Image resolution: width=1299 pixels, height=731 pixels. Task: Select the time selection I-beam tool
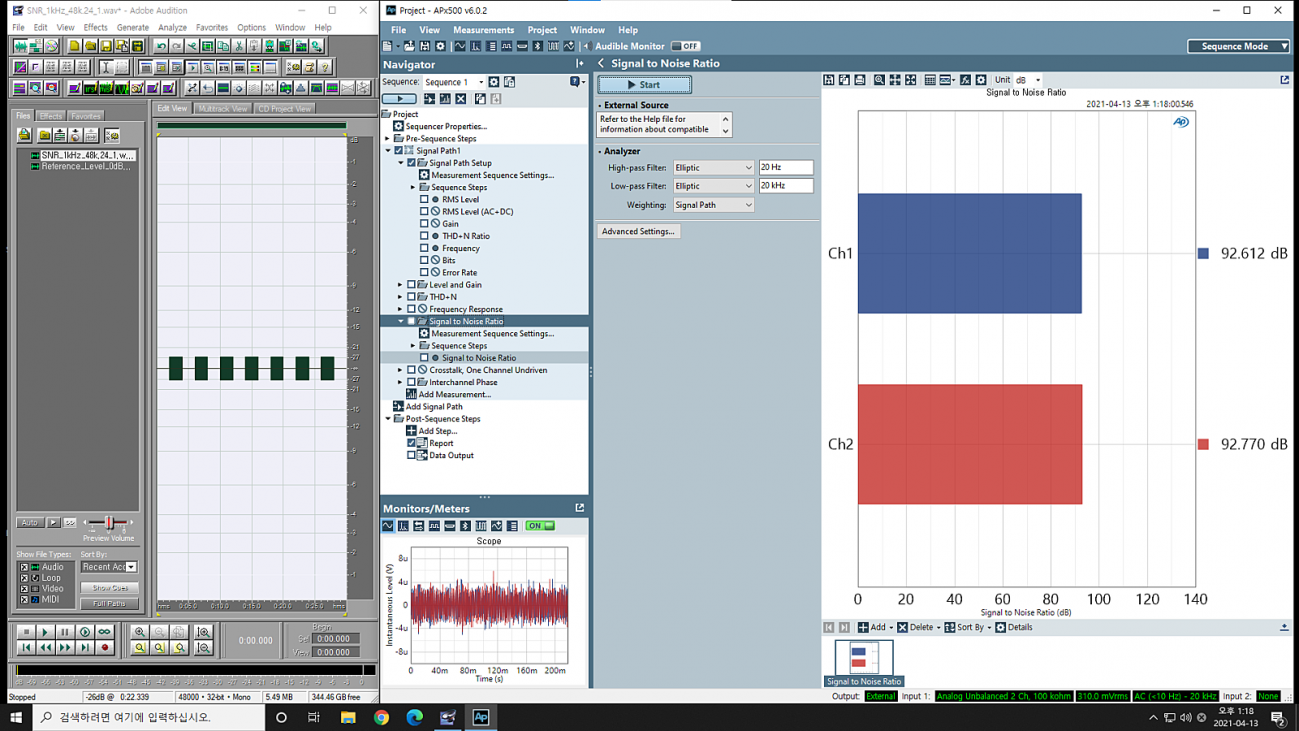click(105, 67)
